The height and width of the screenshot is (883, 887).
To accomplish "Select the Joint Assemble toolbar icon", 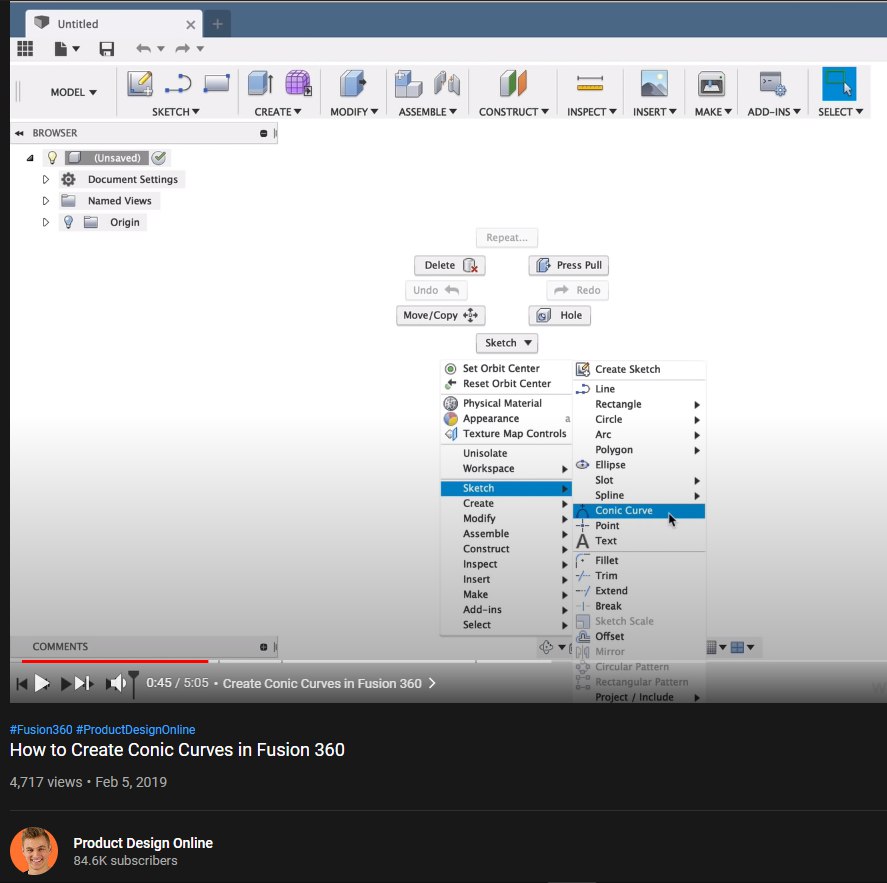I will tap(447, 83).
